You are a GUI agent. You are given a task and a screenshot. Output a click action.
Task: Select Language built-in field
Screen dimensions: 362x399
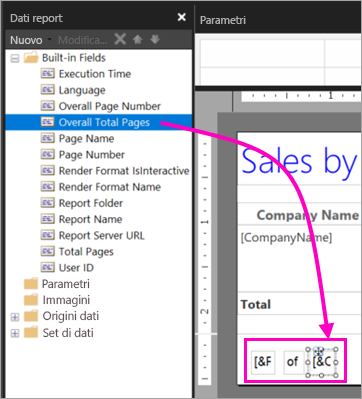pyautogui.click(x=82, y=90)
